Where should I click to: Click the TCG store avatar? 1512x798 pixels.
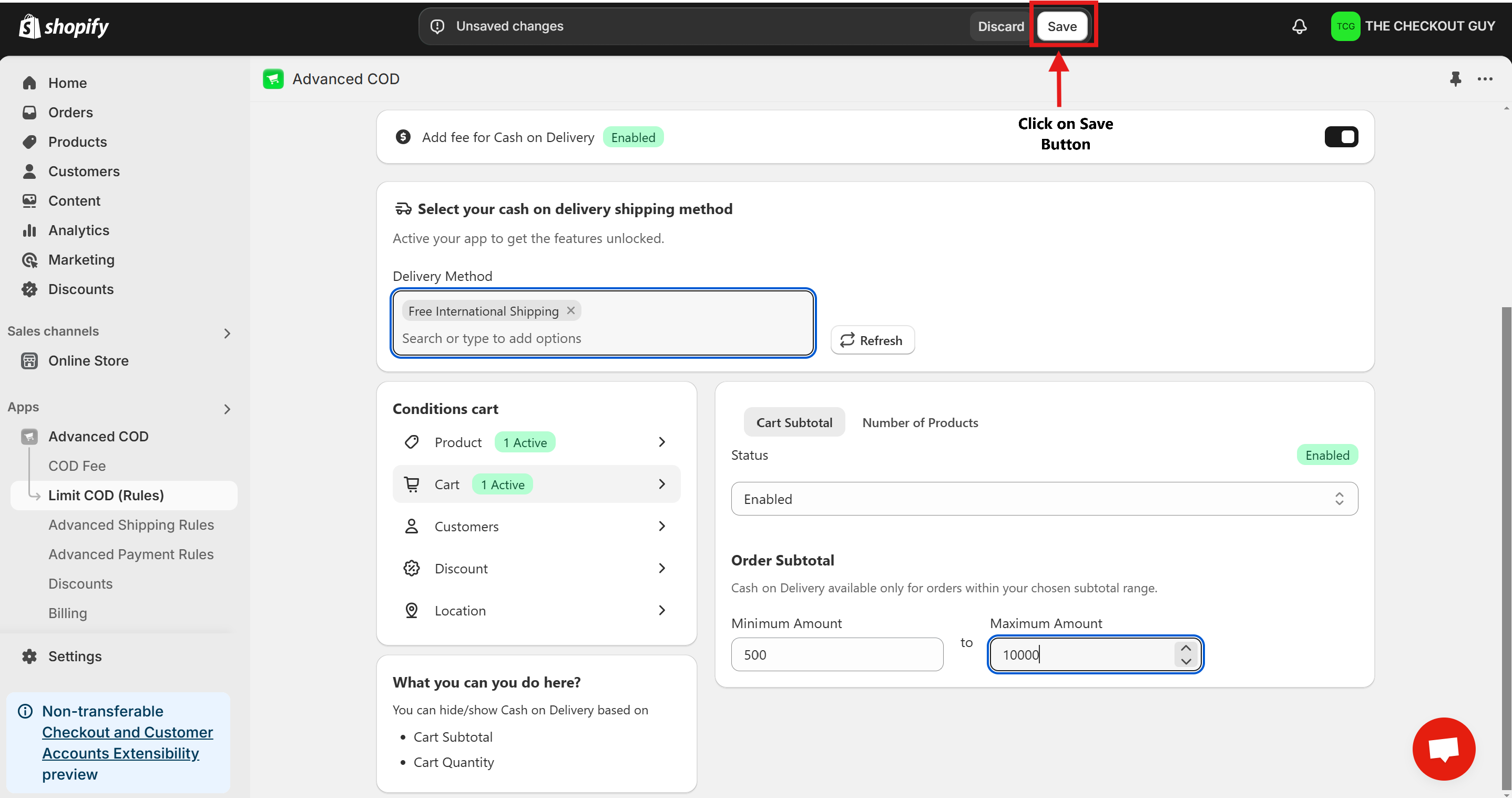[1345, 26]
